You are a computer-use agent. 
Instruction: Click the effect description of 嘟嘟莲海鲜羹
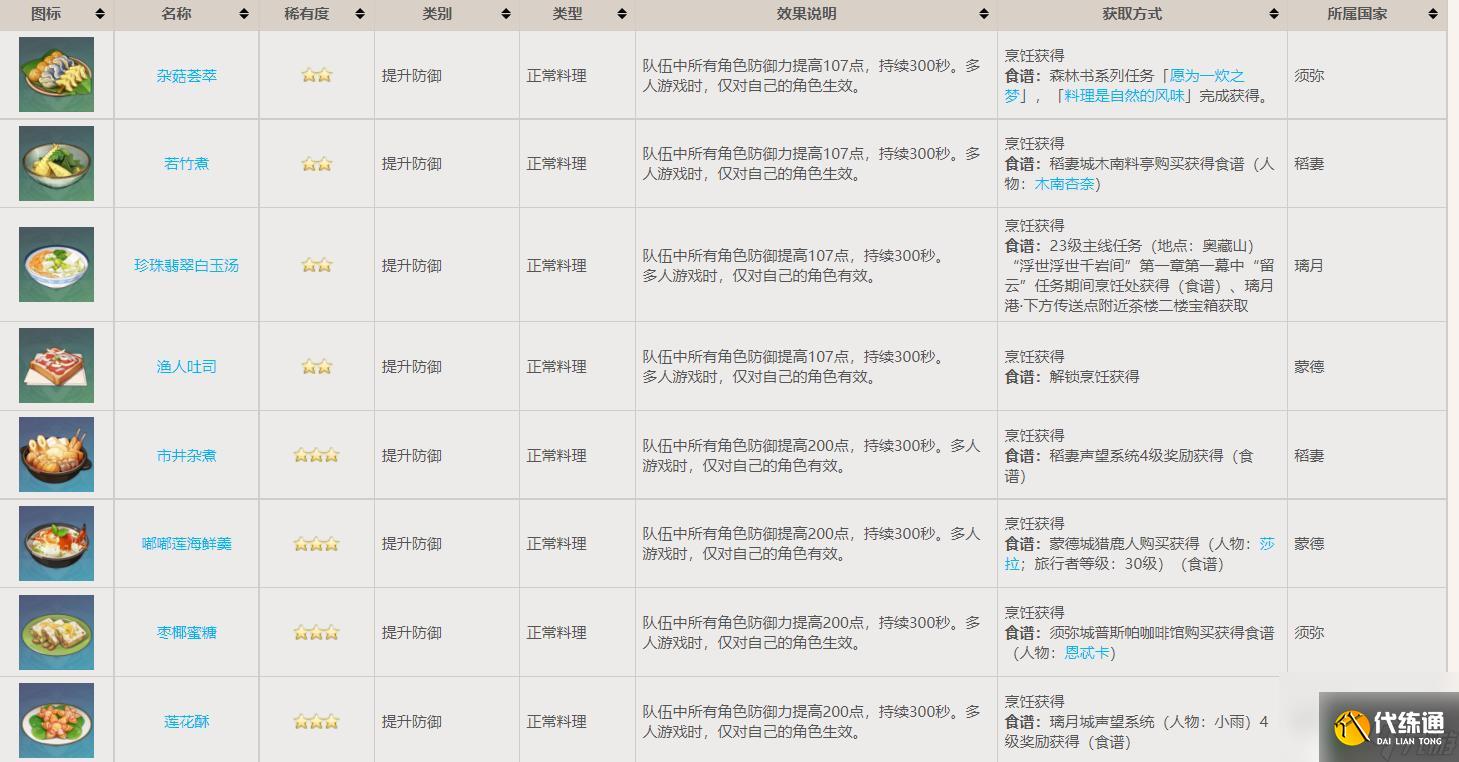tap(812, 543)
